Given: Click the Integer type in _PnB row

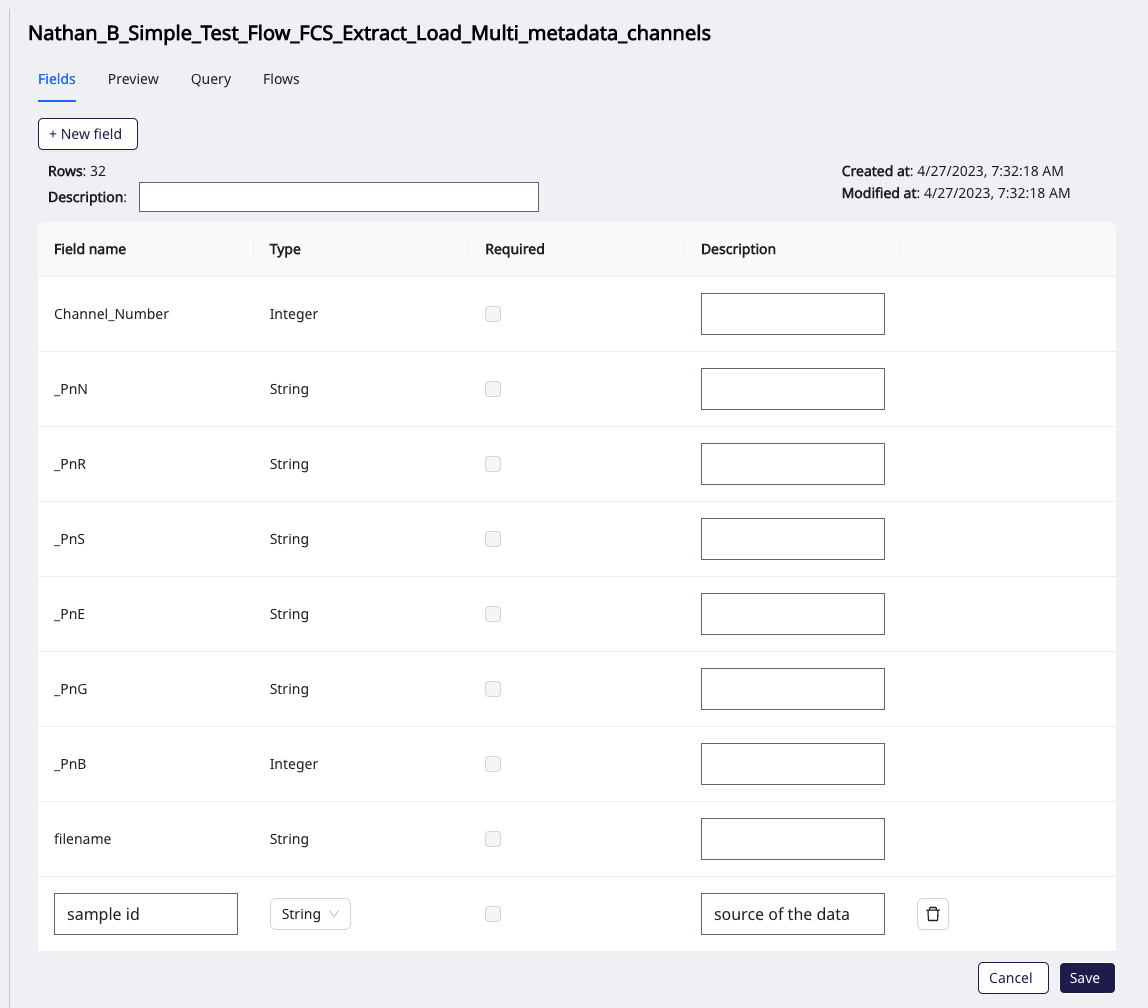Looking at the screenshot, I should click(294, 764).
